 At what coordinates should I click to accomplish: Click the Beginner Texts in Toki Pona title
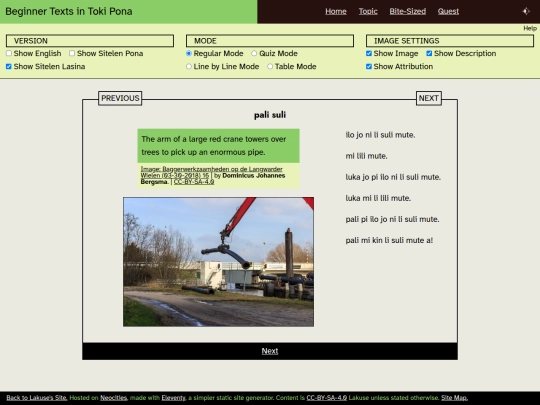(69, 11)
